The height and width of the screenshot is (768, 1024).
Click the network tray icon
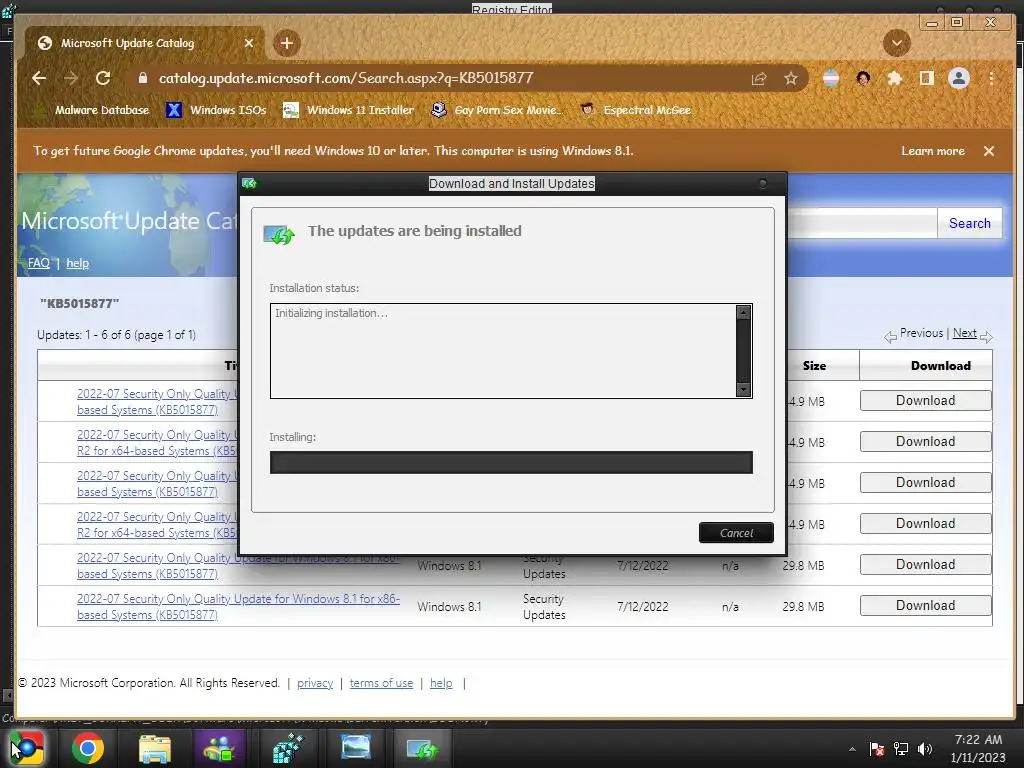pos(901,749)
